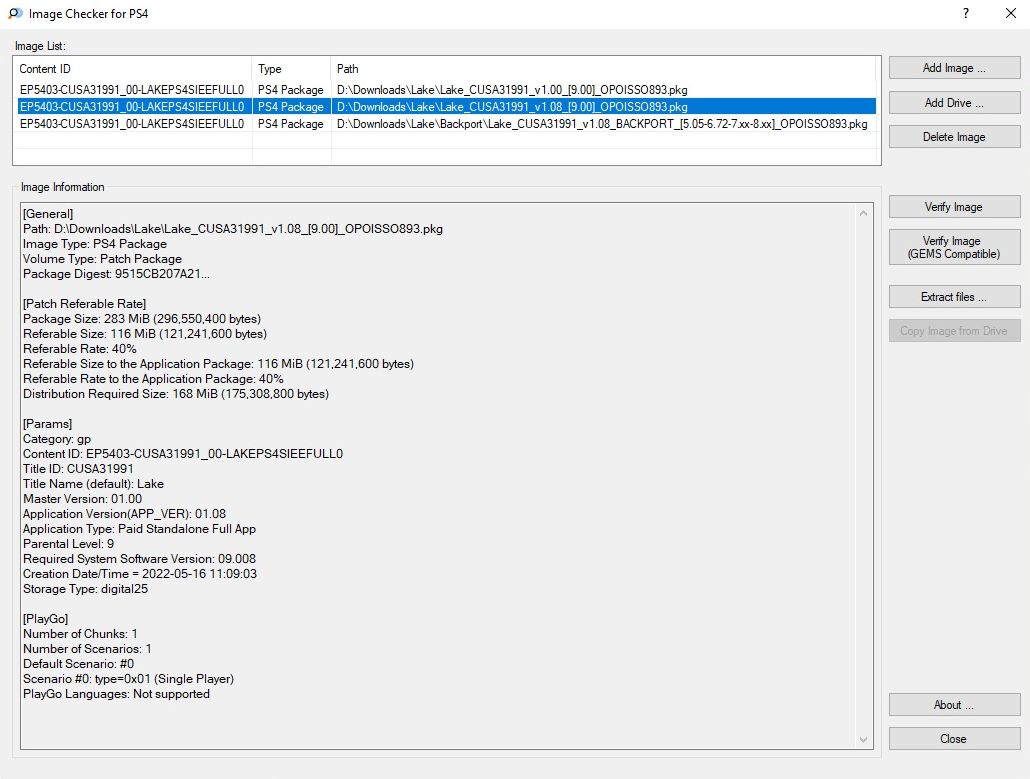Click the Delete Image button

click(954, 137)
